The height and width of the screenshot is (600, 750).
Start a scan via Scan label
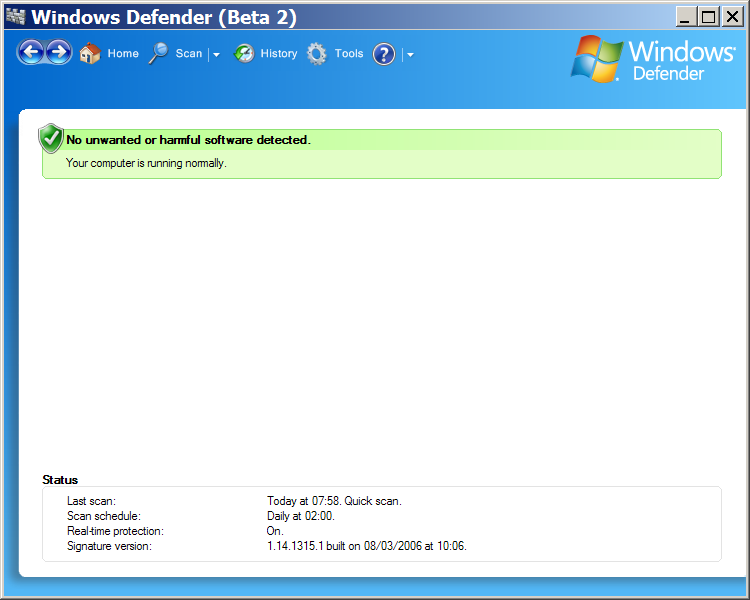(189, 54)
